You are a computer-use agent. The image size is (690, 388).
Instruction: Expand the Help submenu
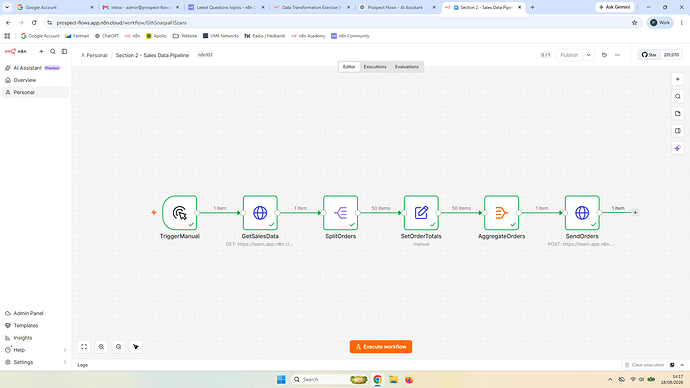tap(65, 350)
